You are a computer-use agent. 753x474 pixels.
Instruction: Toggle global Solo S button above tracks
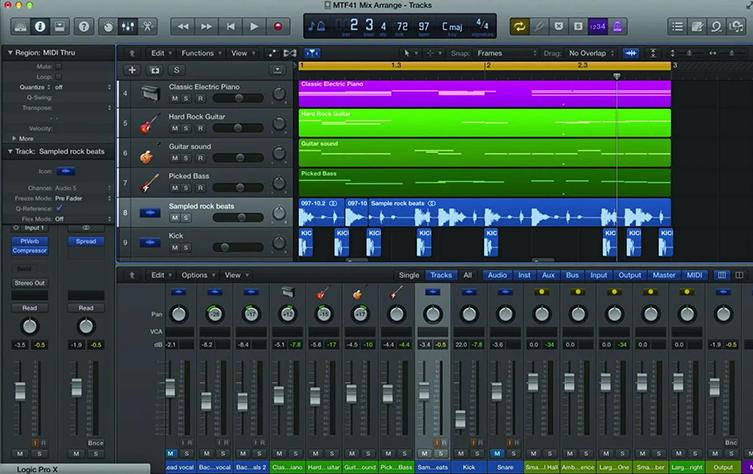177,70
